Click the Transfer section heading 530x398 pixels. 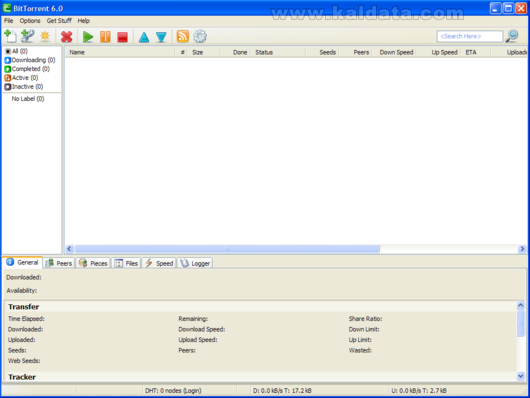[x=24, y=307]
